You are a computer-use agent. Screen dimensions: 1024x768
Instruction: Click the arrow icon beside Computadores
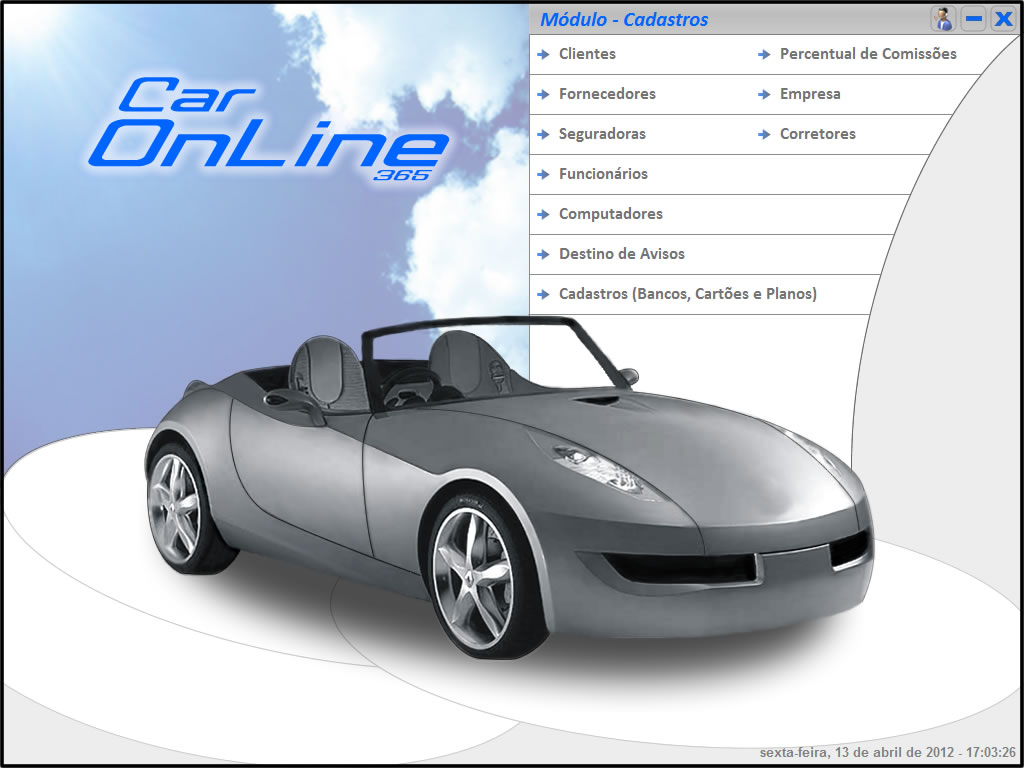point(543,214)
